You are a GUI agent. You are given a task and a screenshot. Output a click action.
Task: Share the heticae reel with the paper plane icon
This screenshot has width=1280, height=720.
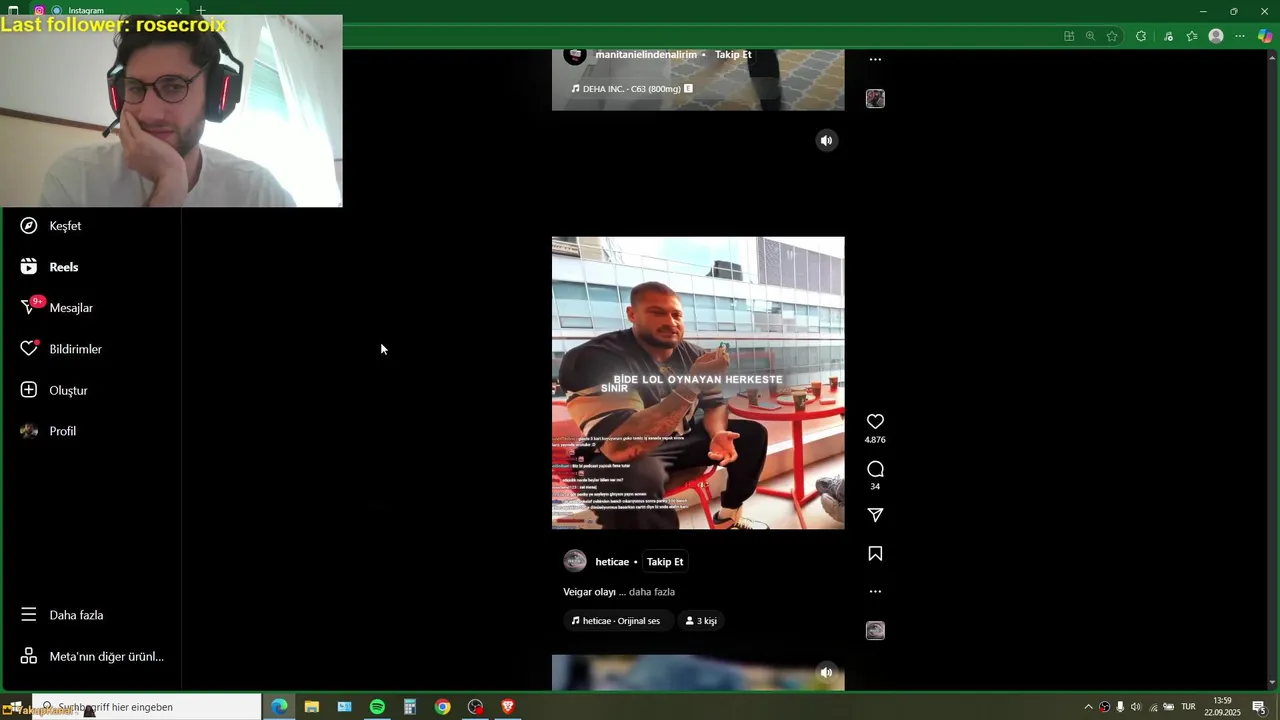tap(875, 515)
